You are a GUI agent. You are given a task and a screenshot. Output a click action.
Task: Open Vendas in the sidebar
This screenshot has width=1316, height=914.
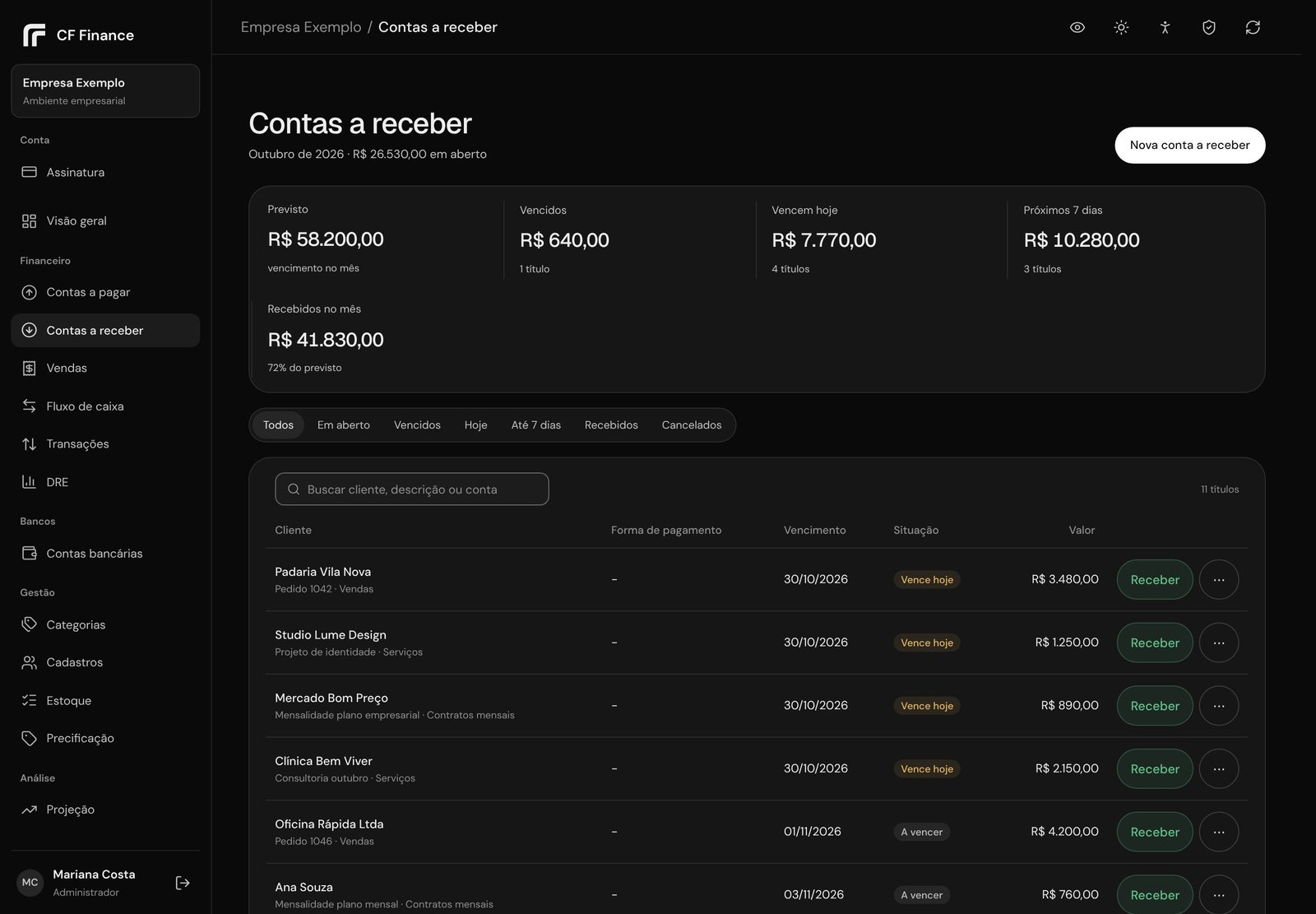[105, 368]
